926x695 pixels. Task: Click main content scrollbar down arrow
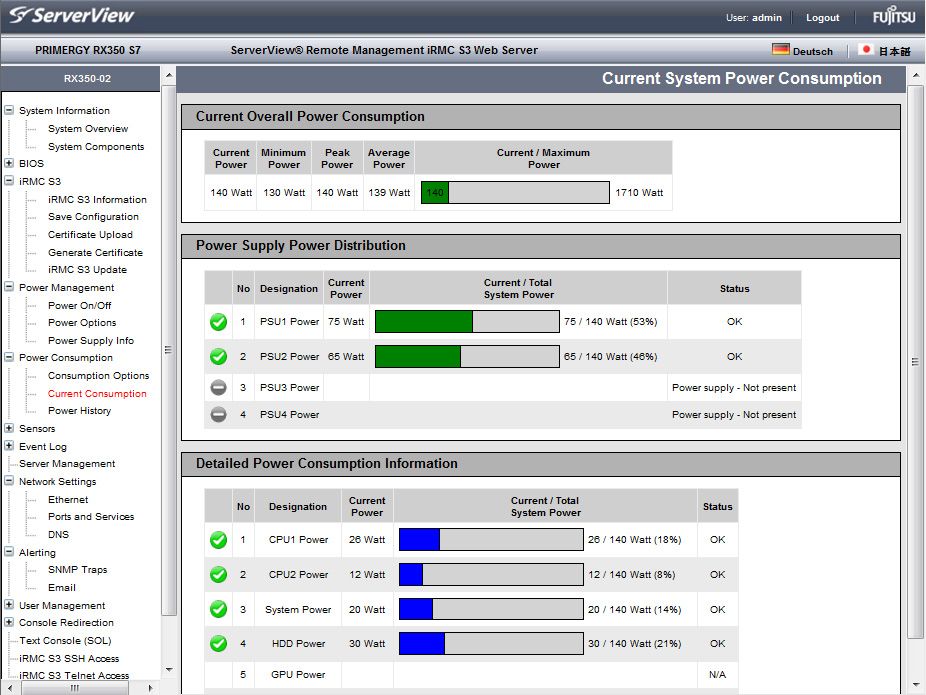[915, 685]
